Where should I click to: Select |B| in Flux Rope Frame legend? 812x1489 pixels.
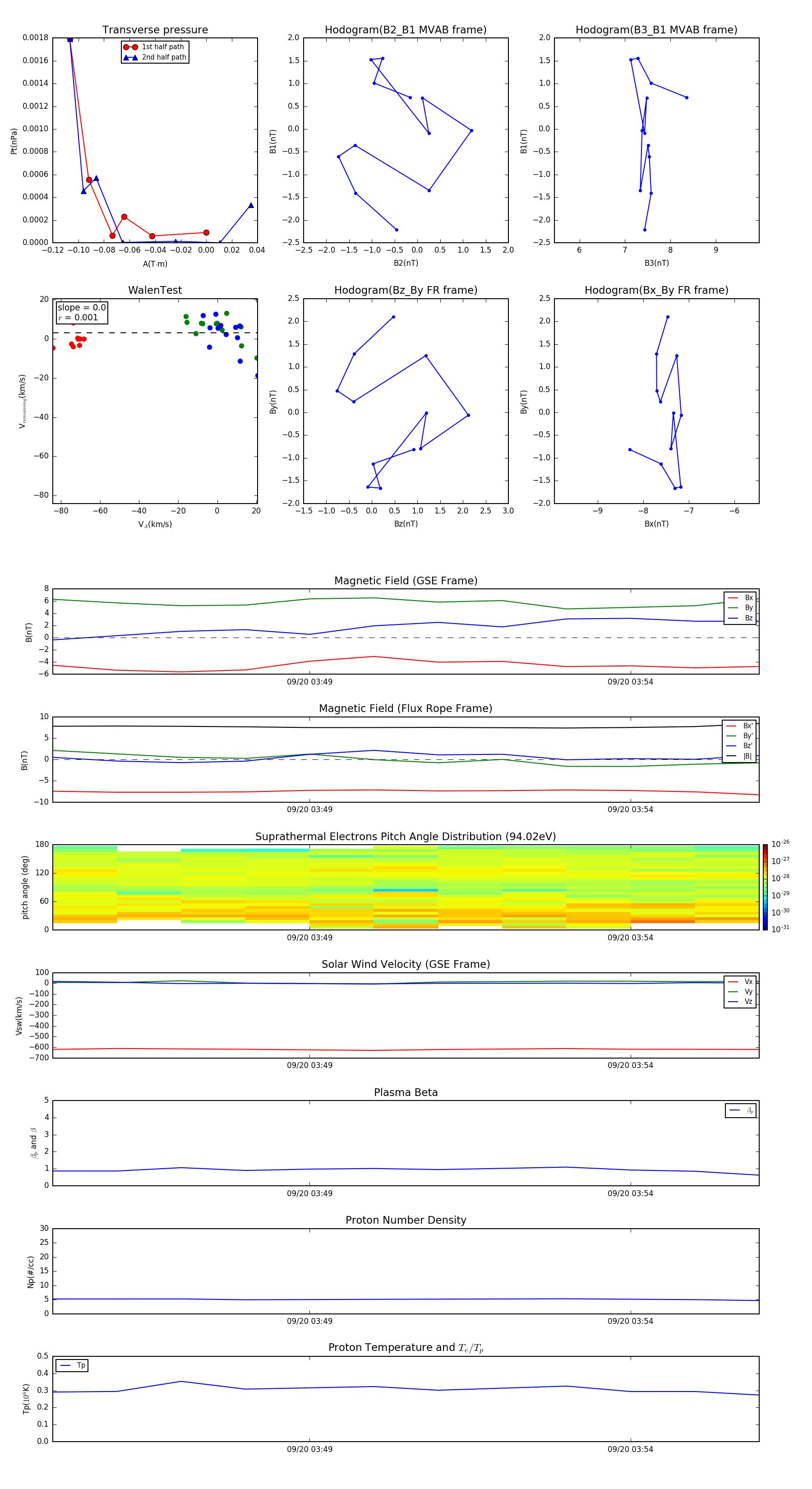tap(740, 756)
